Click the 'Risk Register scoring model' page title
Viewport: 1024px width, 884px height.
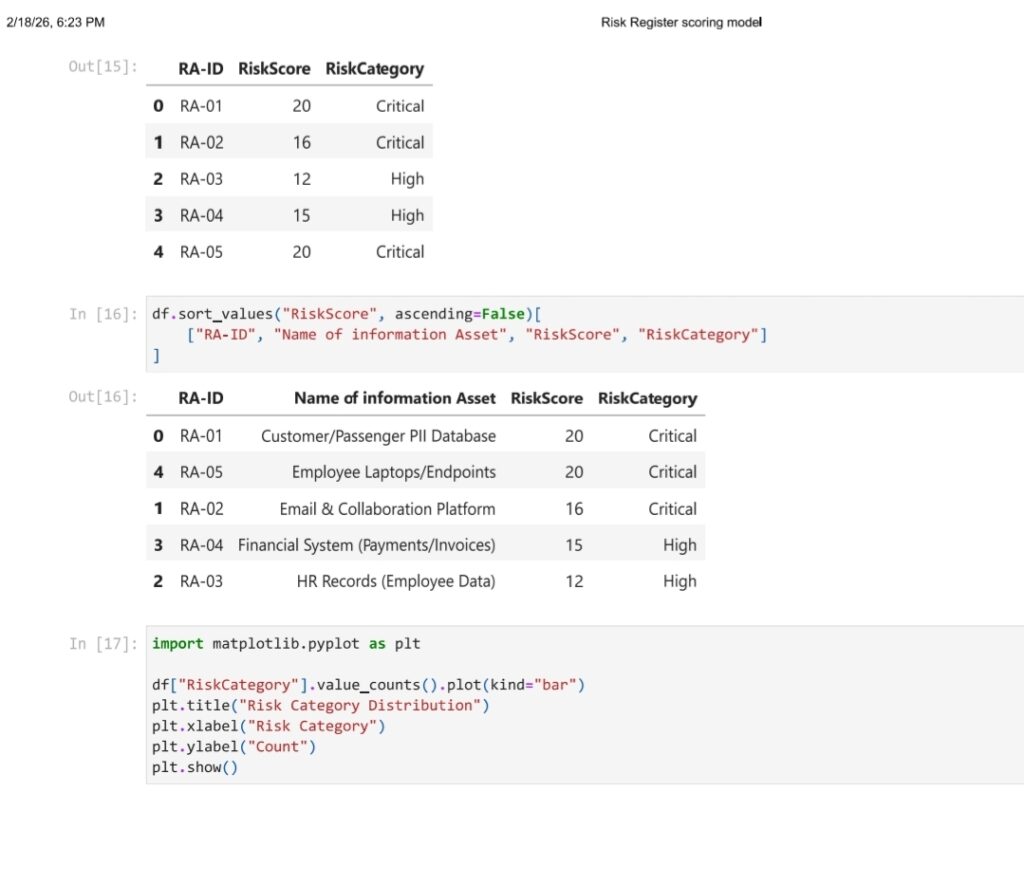(681, 22)
